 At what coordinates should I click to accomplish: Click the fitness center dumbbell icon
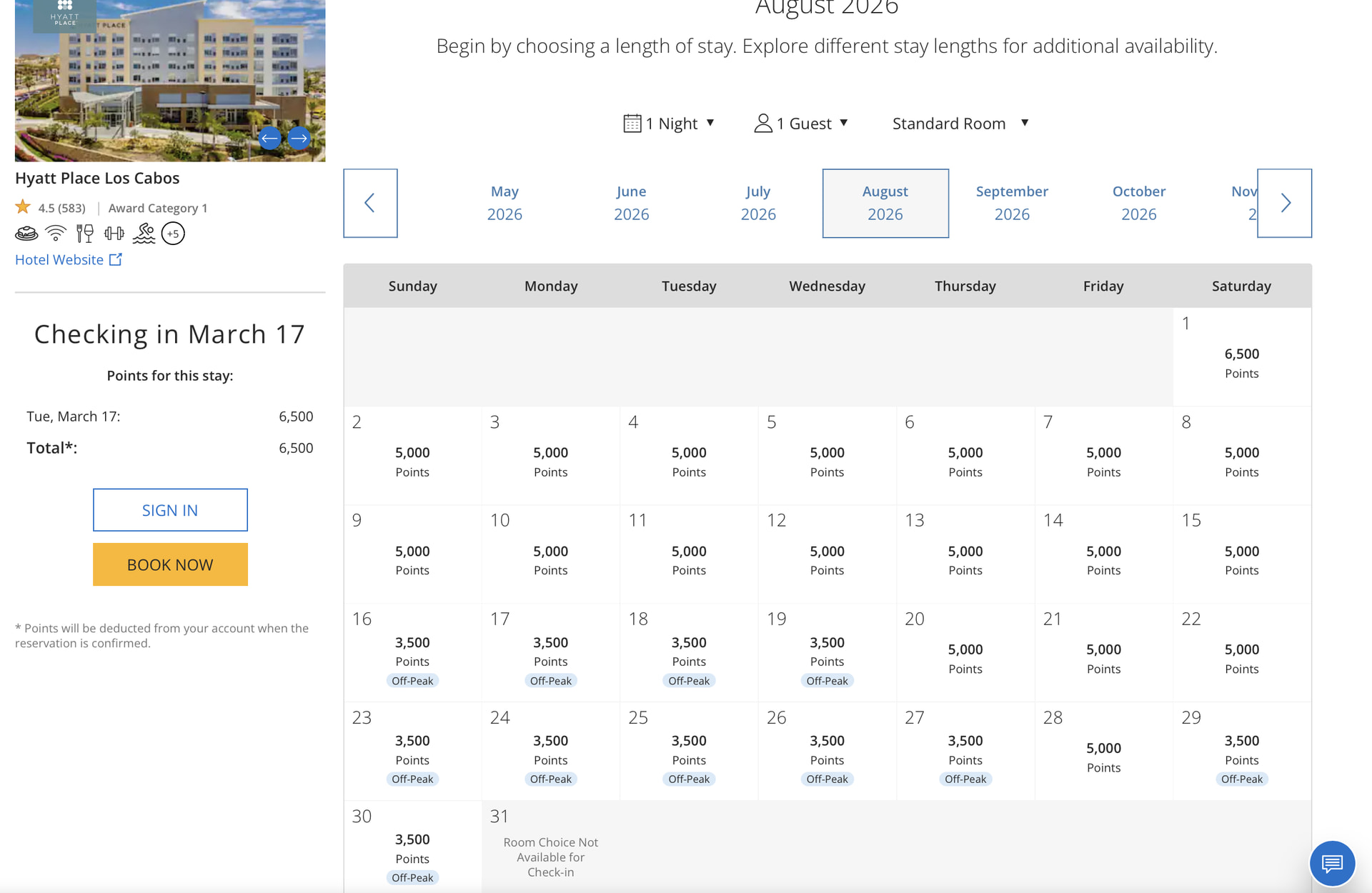[114, 234]
